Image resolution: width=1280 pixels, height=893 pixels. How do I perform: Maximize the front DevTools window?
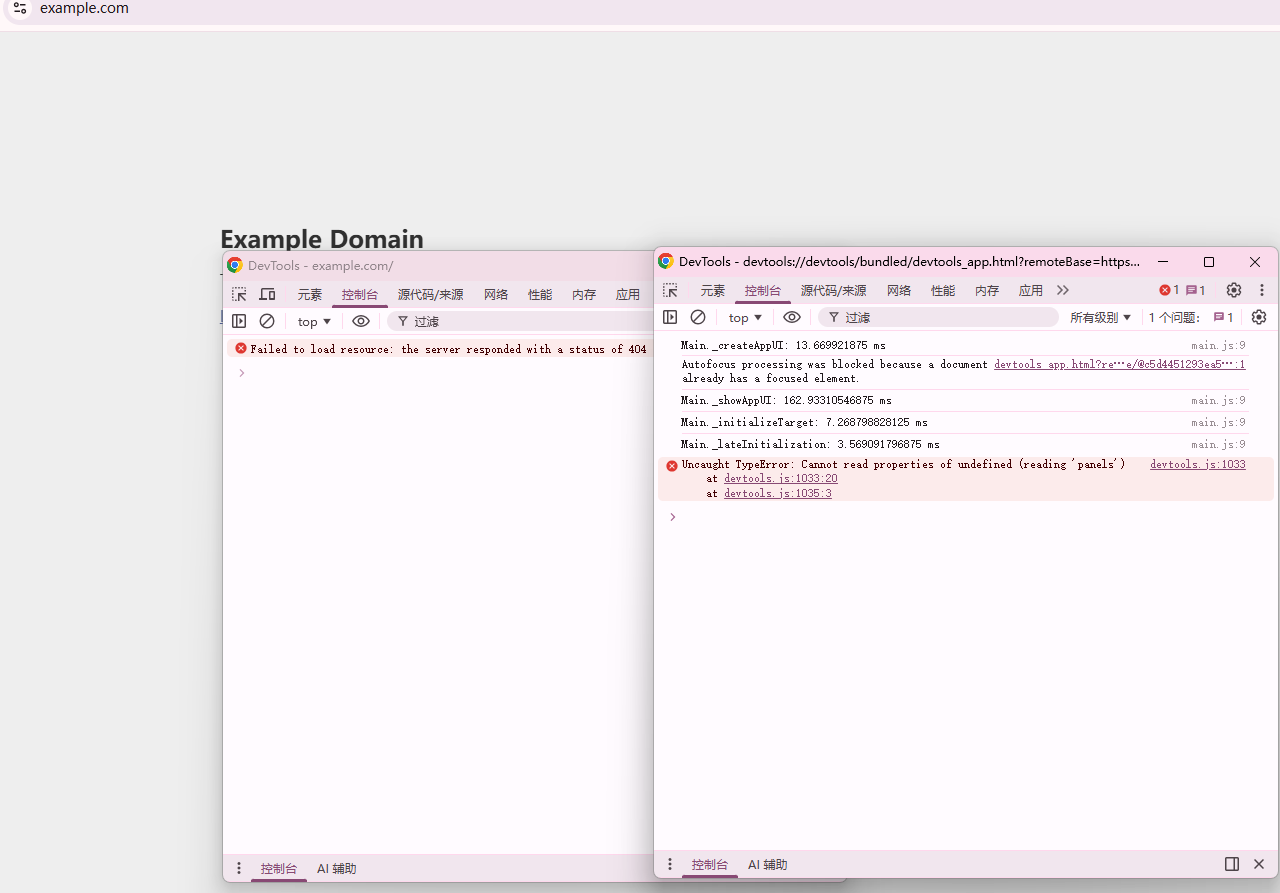(x=1209, y=262)
